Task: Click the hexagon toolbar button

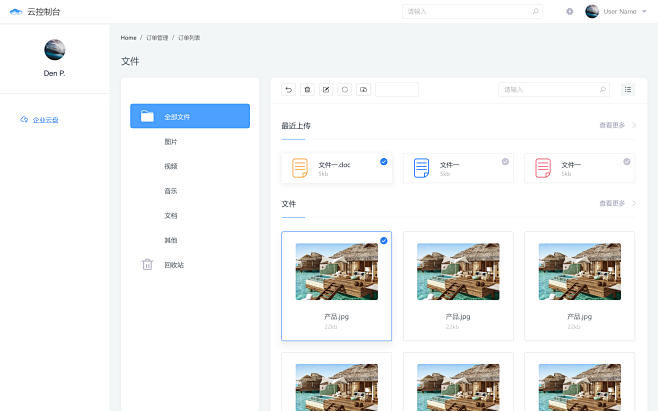Action: pos(345,89)
